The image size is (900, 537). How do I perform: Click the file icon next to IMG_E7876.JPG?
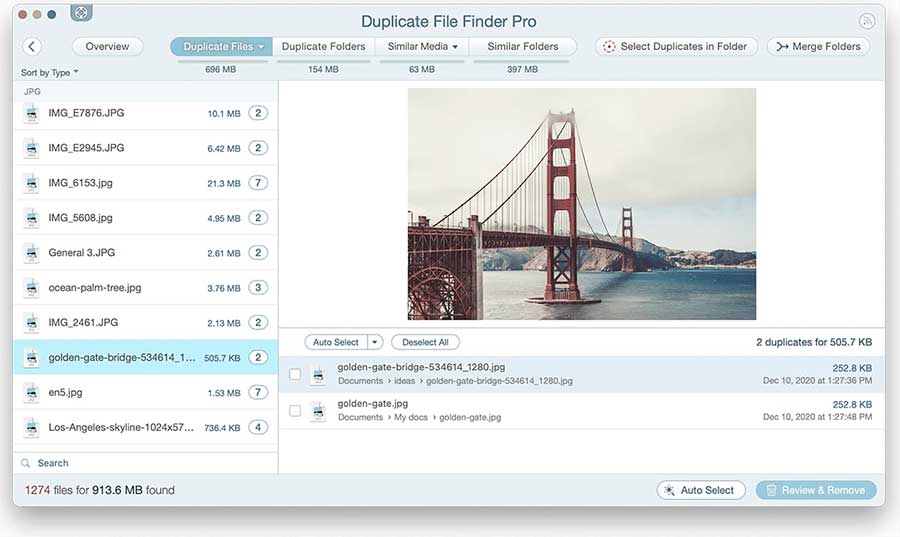pyautogui.click(x=31, y=113)
